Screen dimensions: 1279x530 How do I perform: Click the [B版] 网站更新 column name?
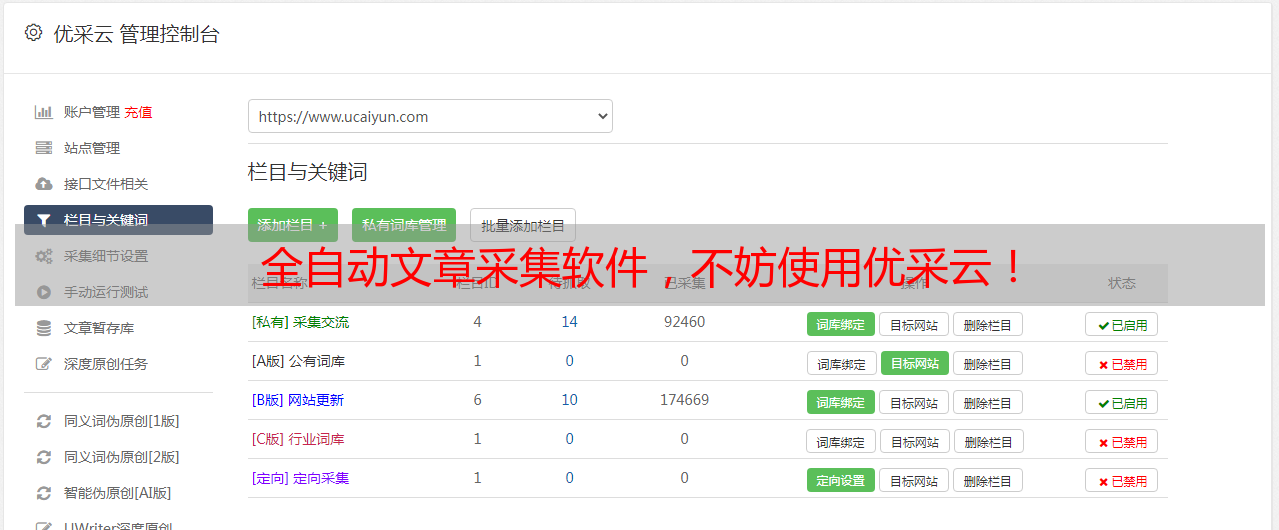click(x=298, y=400)
